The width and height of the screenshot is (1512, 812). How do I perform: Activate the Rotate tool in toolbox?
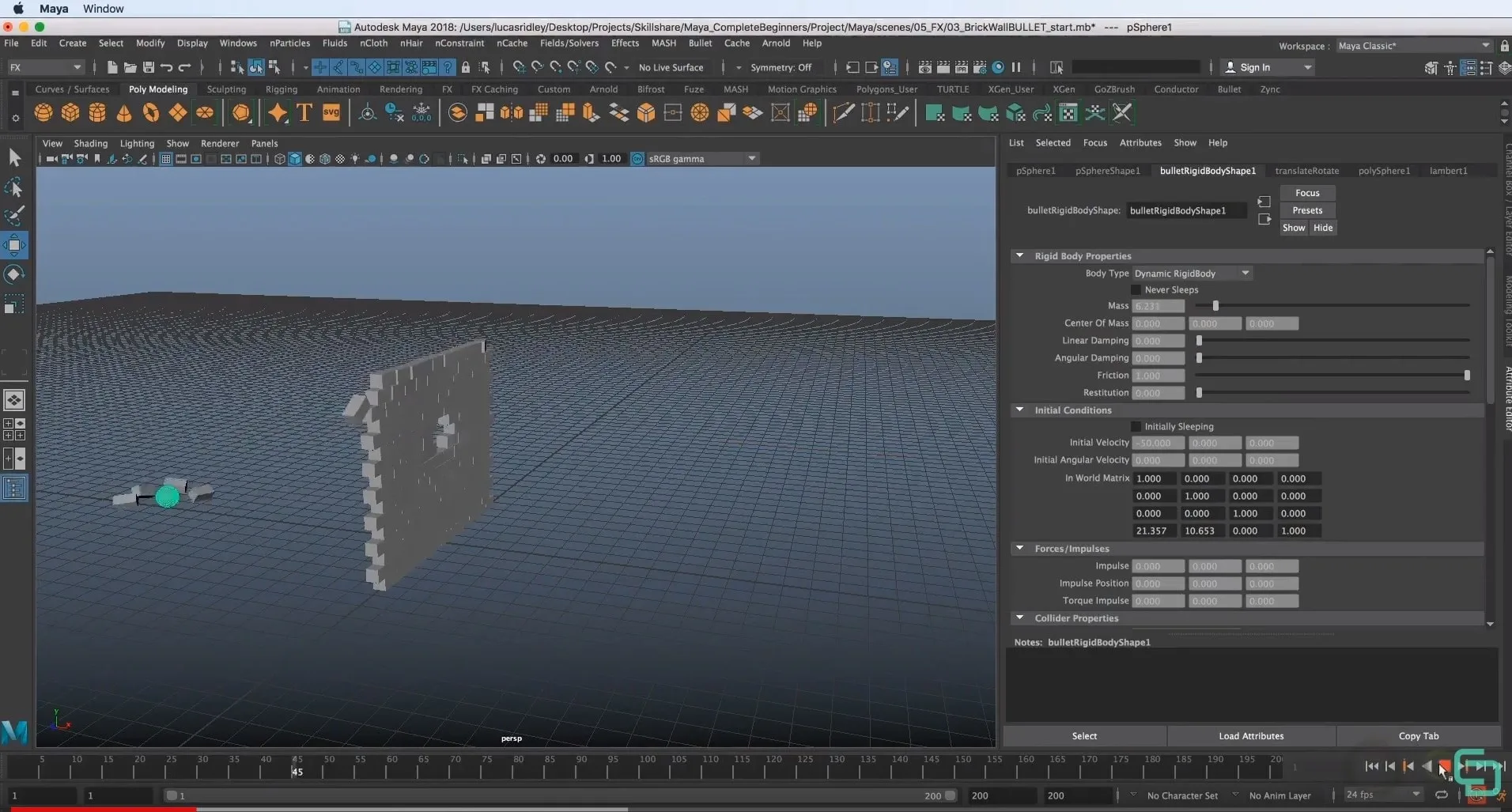pos(14,274)
